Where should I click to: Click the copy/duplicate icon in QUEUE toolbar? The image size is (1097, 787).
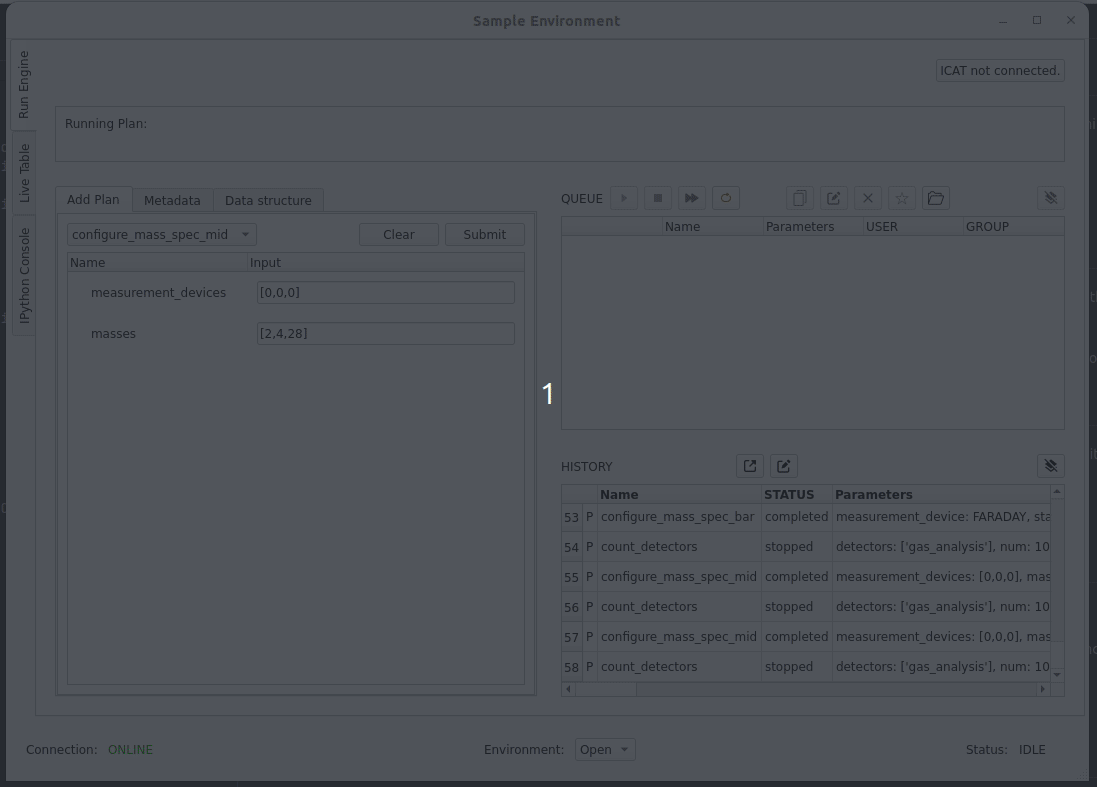click(x=800, y=198)
